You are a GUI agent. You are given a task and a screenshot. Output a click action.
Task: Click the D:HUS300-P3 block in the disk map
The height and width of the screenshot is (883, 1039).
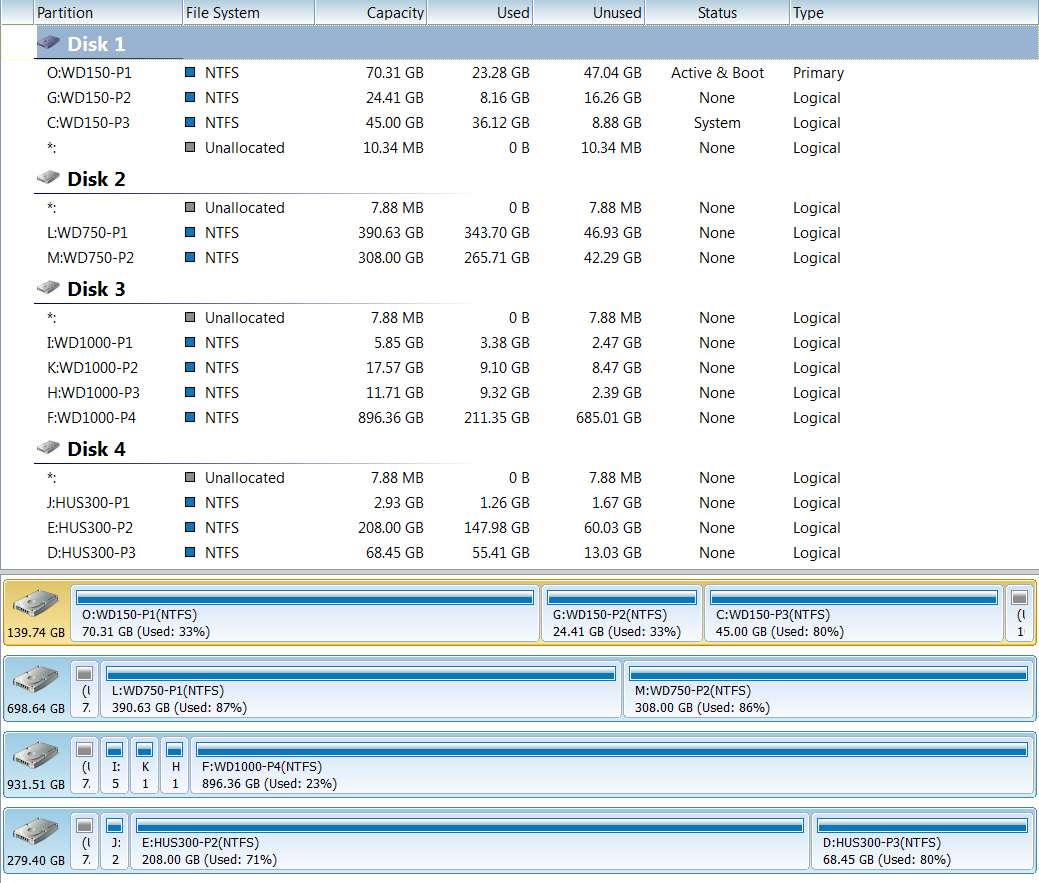[x=922, y=841]
